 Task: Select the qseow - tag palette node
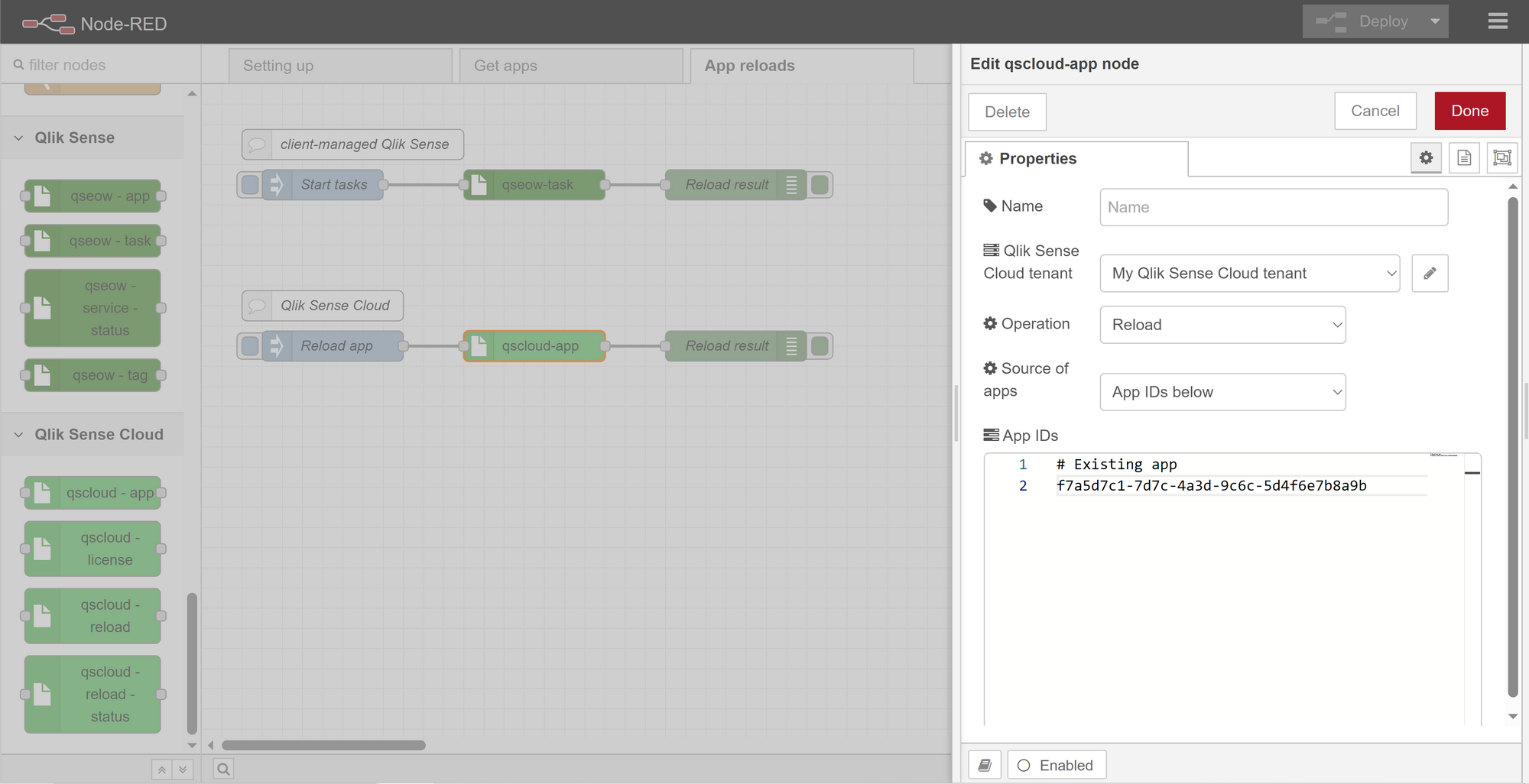[93, 375]
